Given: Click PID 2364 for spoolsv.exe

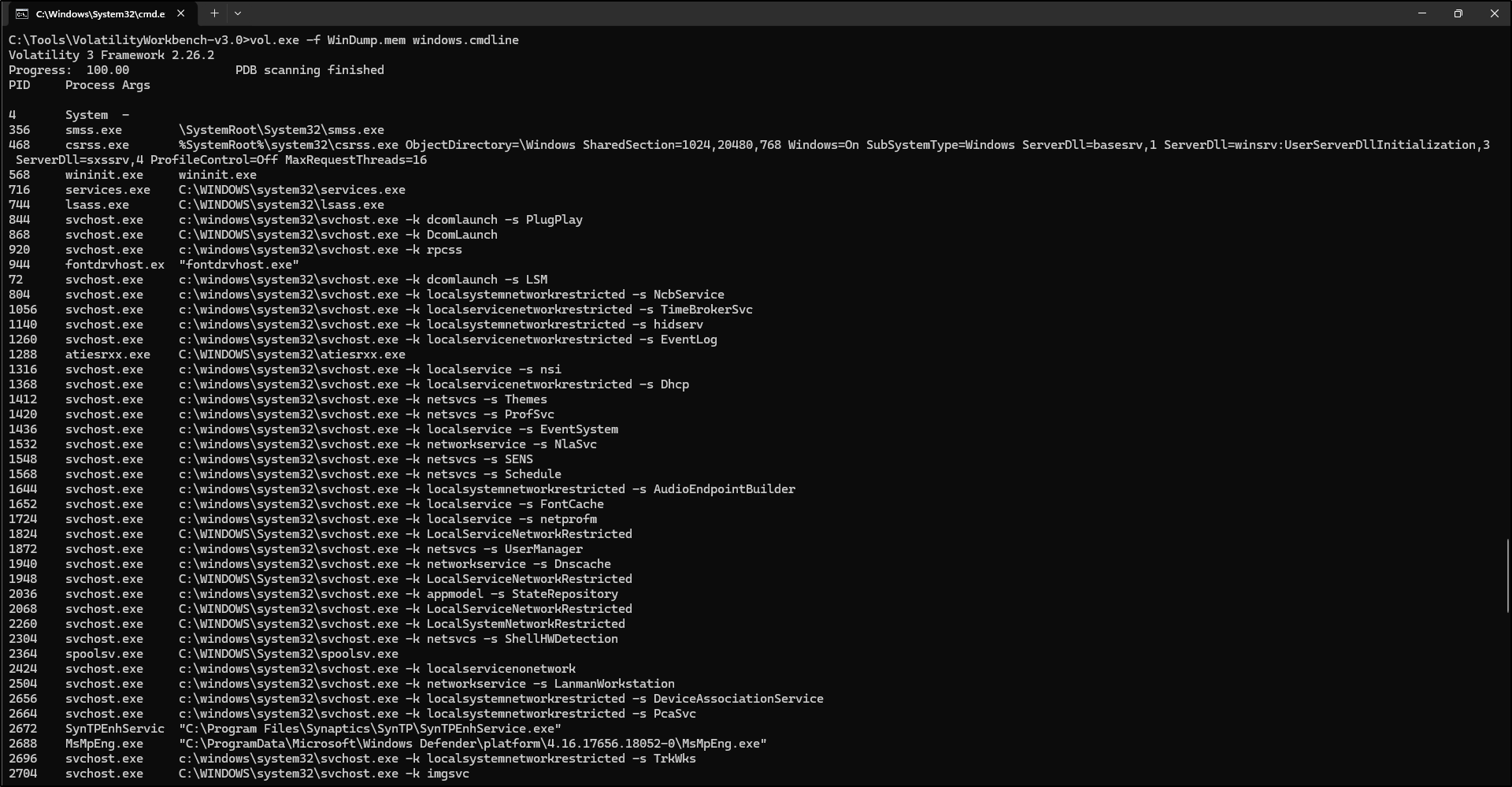Looking at the screenshot, I should pos(23,654).
